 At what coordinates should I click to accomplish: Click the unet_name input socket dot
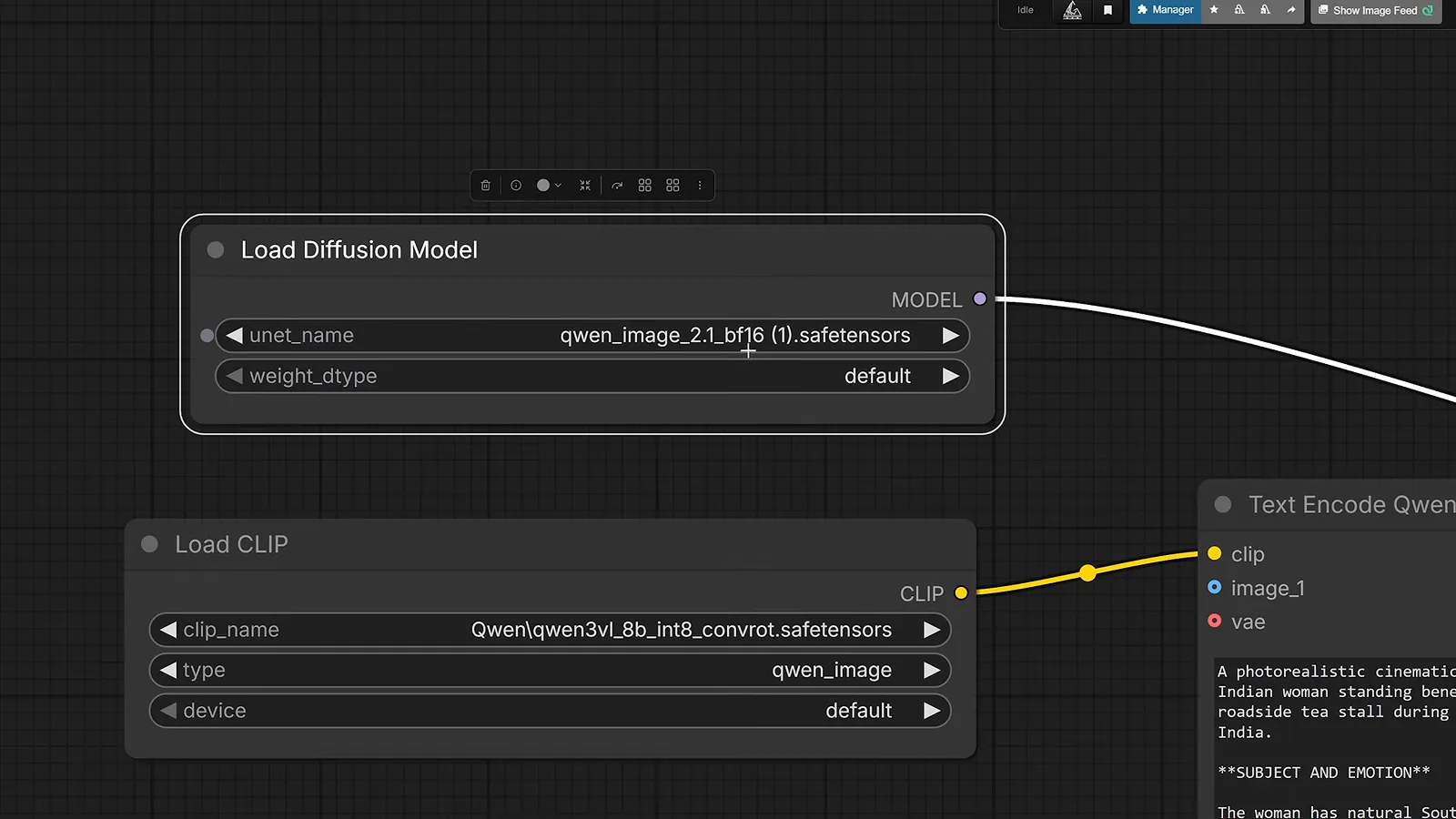(207, 336)
